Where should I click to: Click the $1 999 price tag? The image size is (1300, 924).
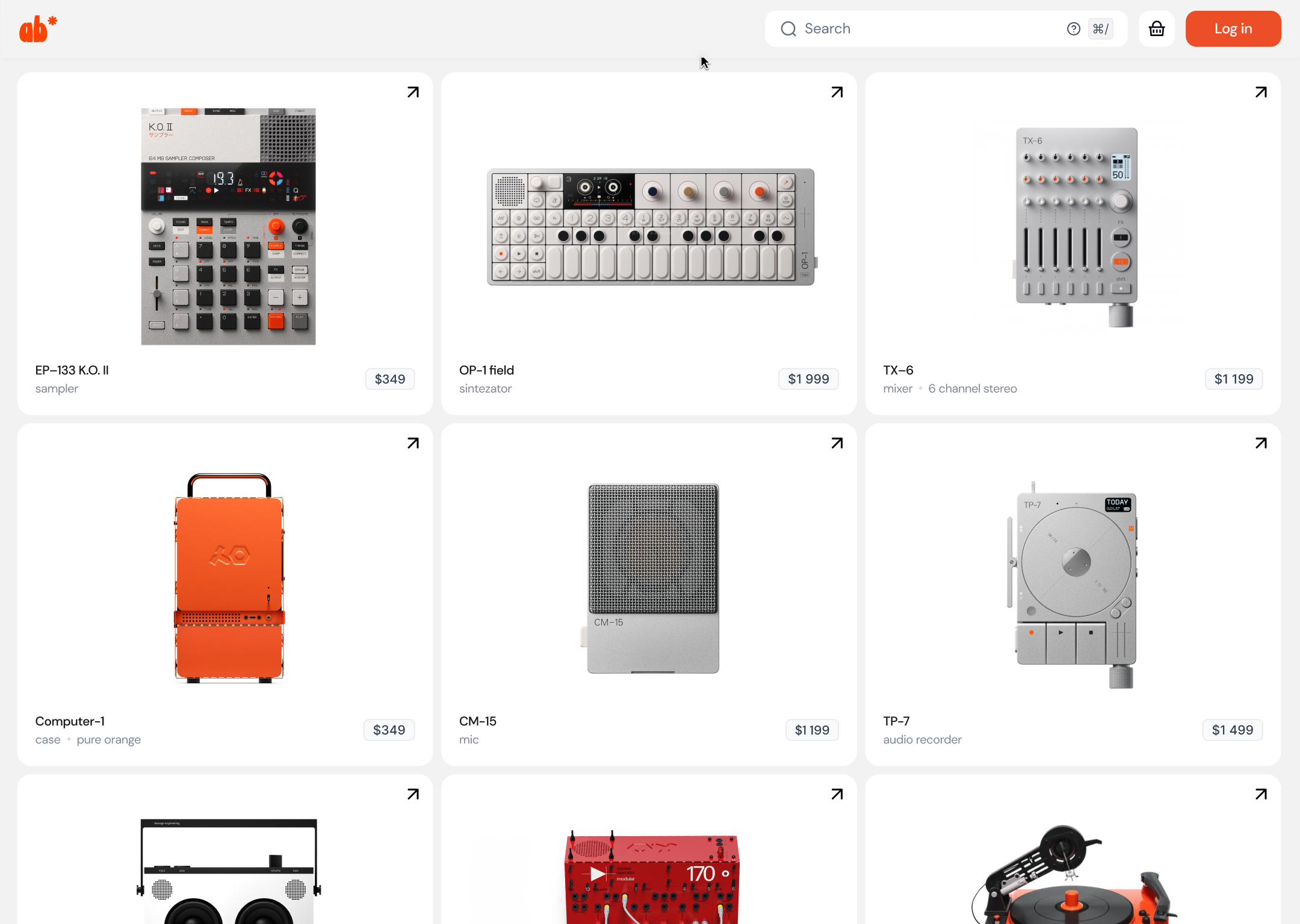pyautogui.click(x=808, y=379)
